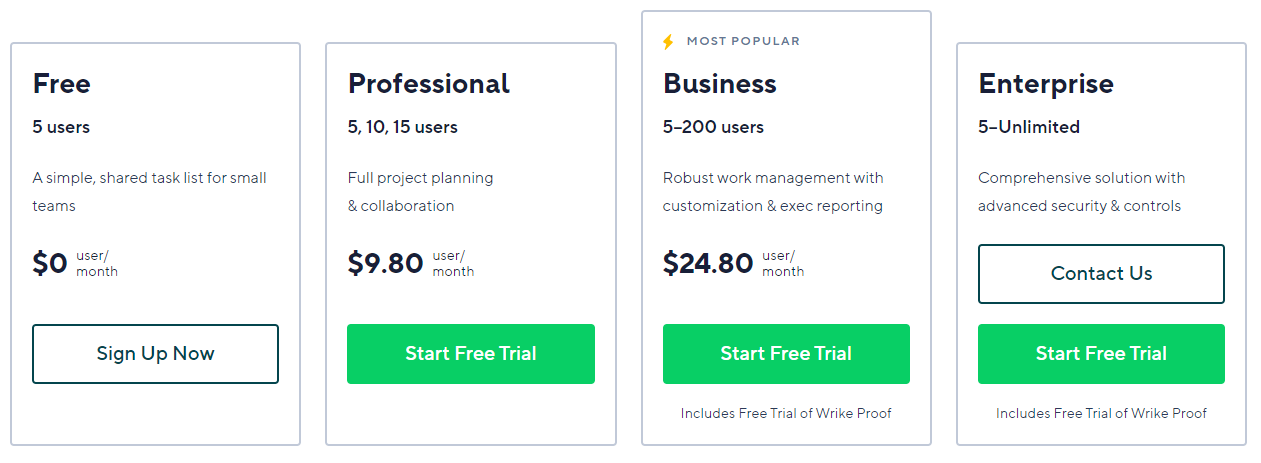Click the 5–200 users text
1261x463 pixels.
click(x=713, y=127)
